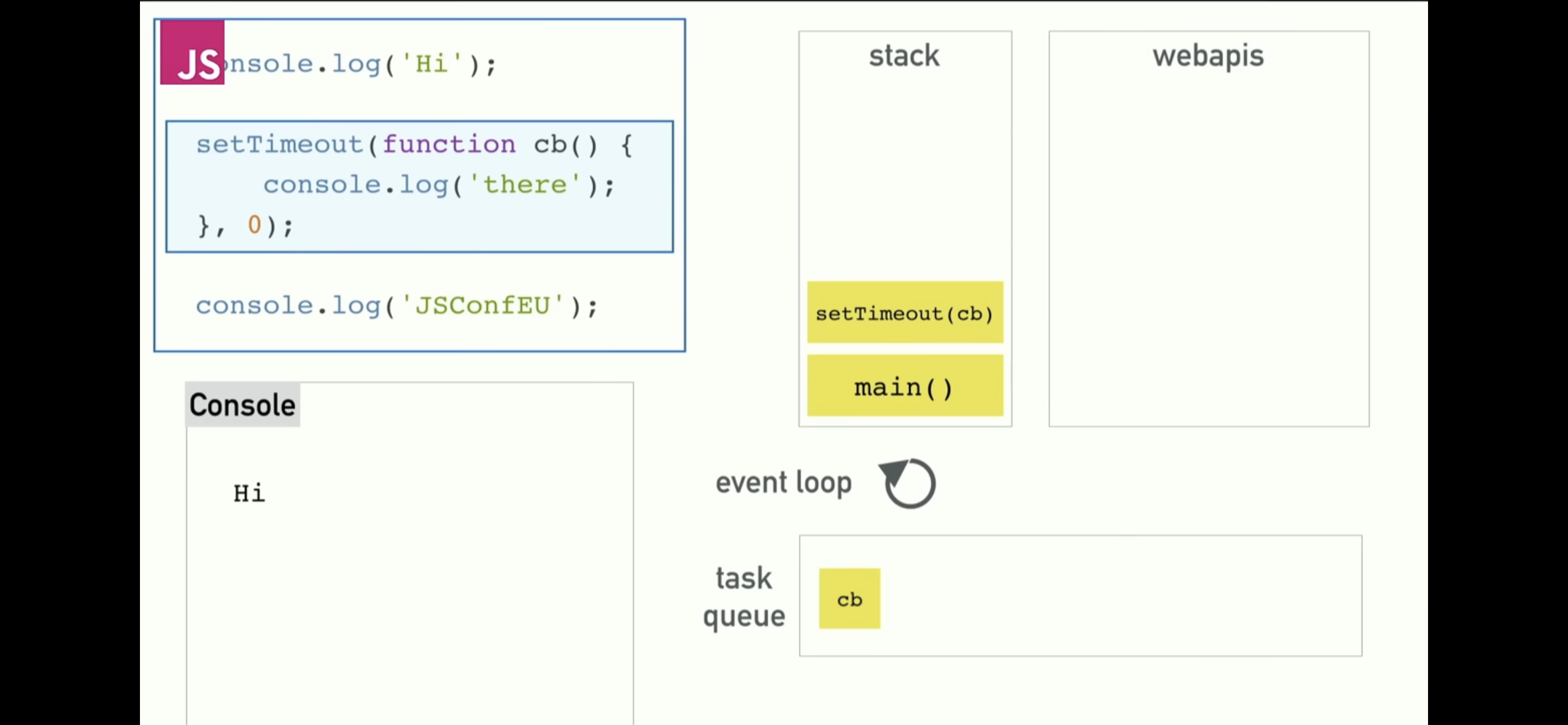Click 'JSConfEU' string literal in code

click(x=482, y=305)
